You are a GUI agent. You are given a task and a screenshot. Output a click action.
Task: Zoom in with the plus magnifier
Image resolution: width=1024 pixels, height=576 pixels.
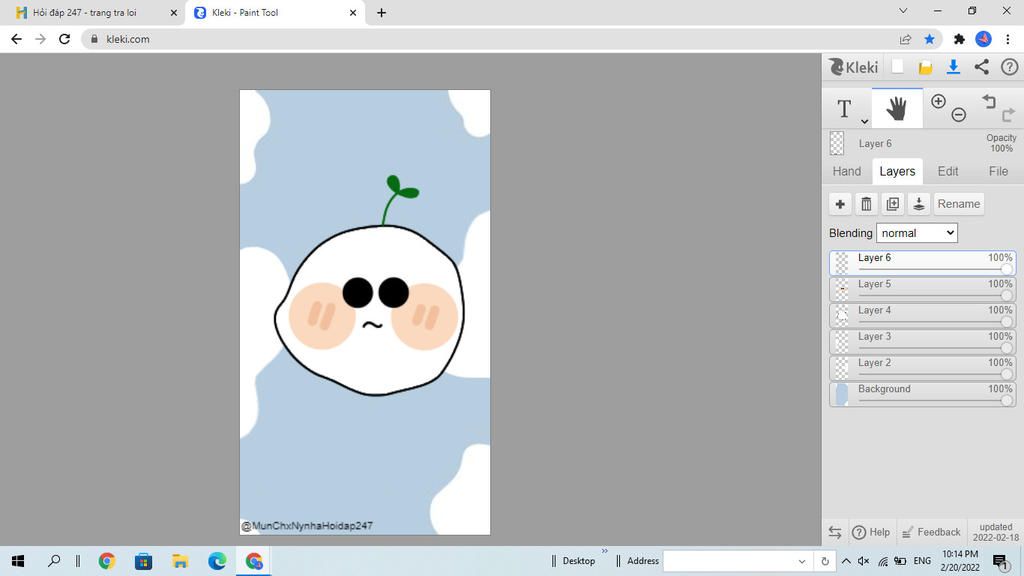coord(938,101)
